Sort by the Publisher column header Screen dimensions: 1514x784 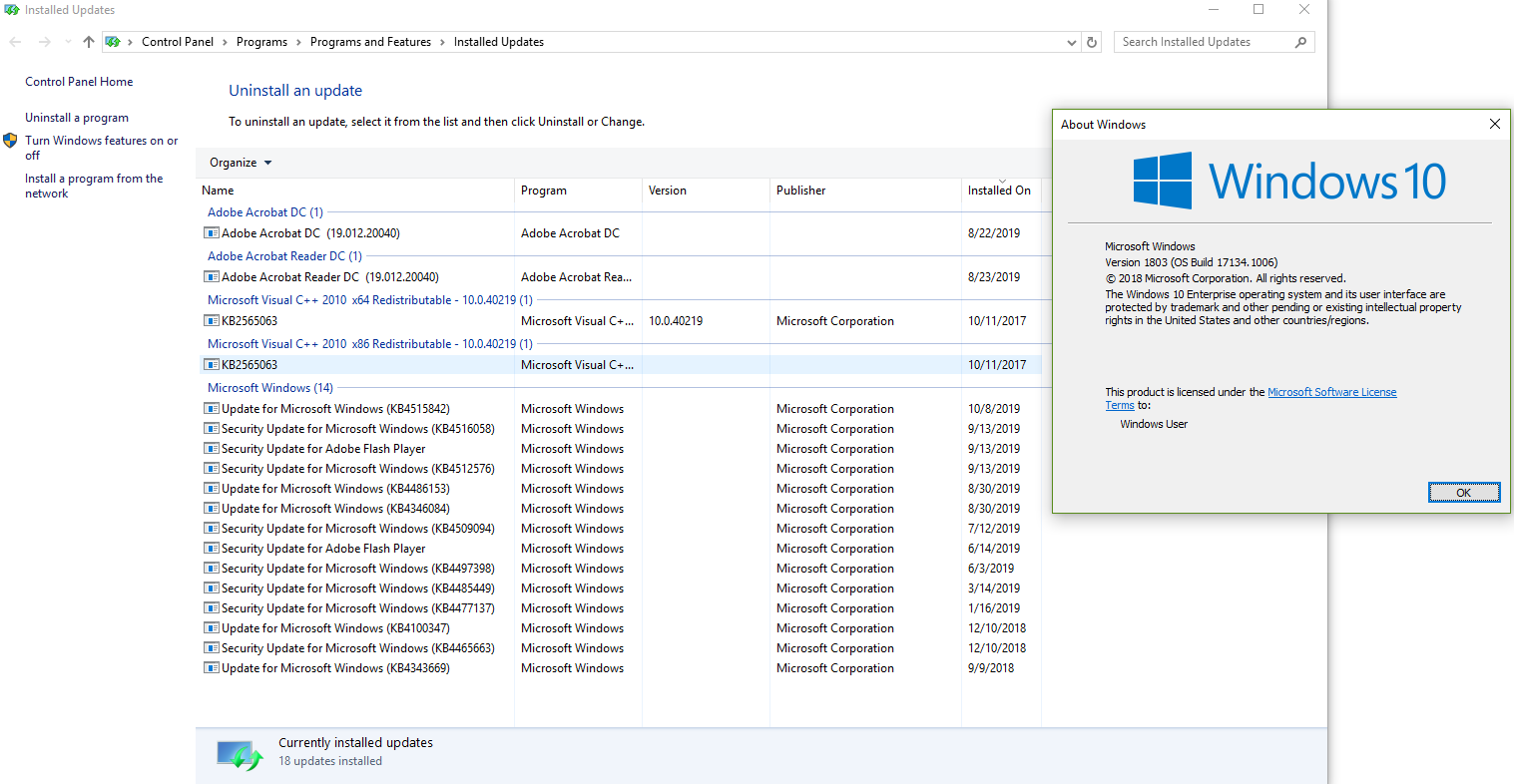(801, 191)
